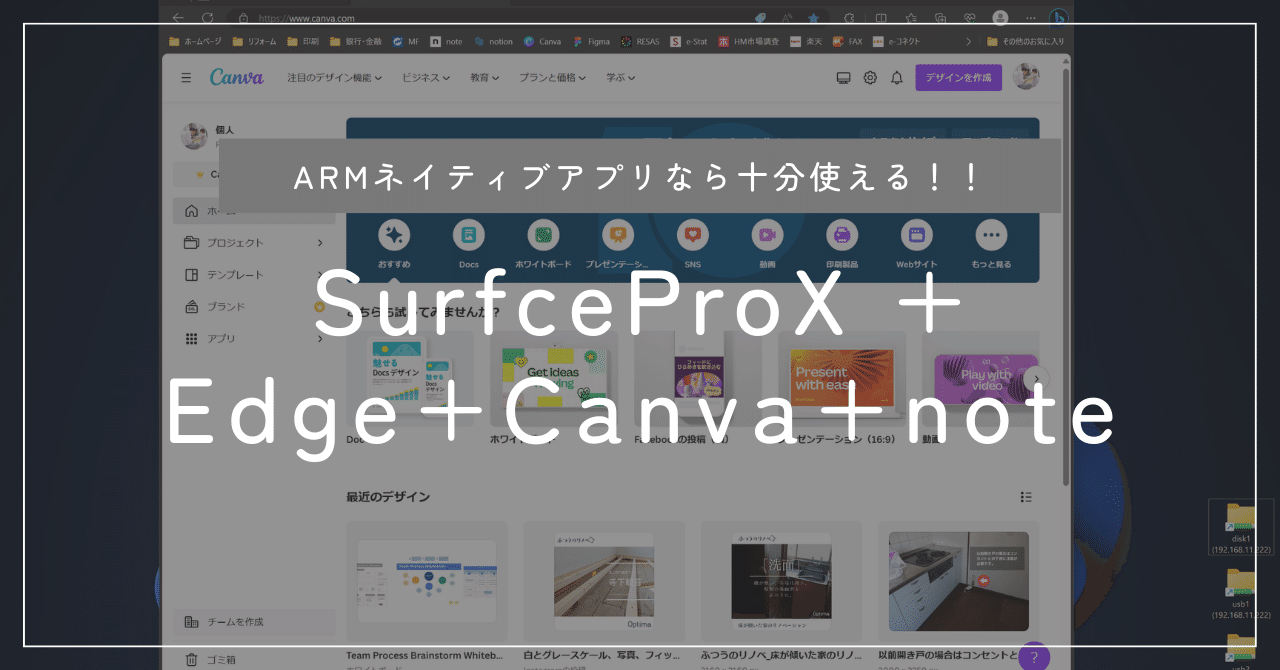Open the Docs category icon
The image size is (1280, 670).
tap(469, 236)
